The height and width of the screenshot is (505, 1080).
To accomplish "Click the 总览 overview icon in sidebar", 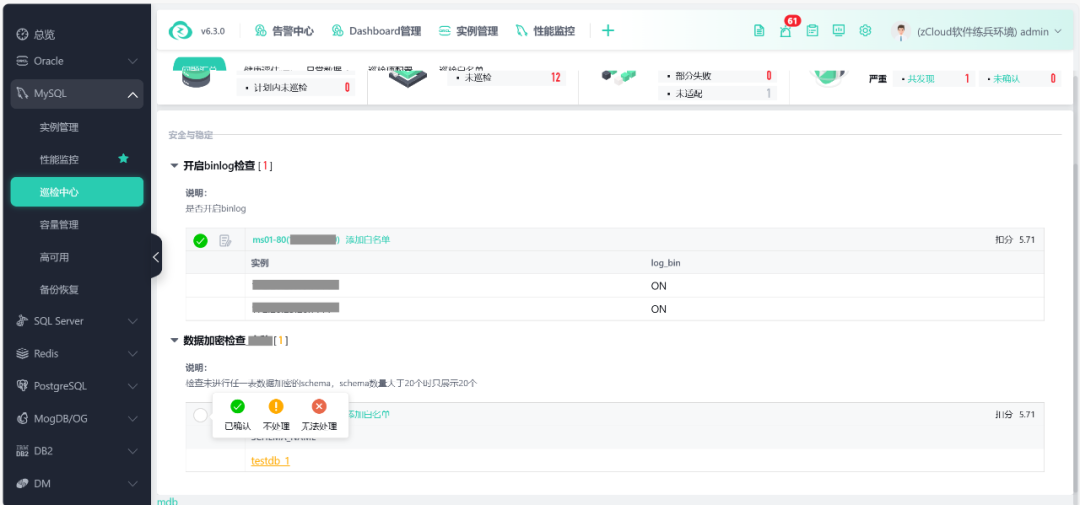I will tap(22, 34).
